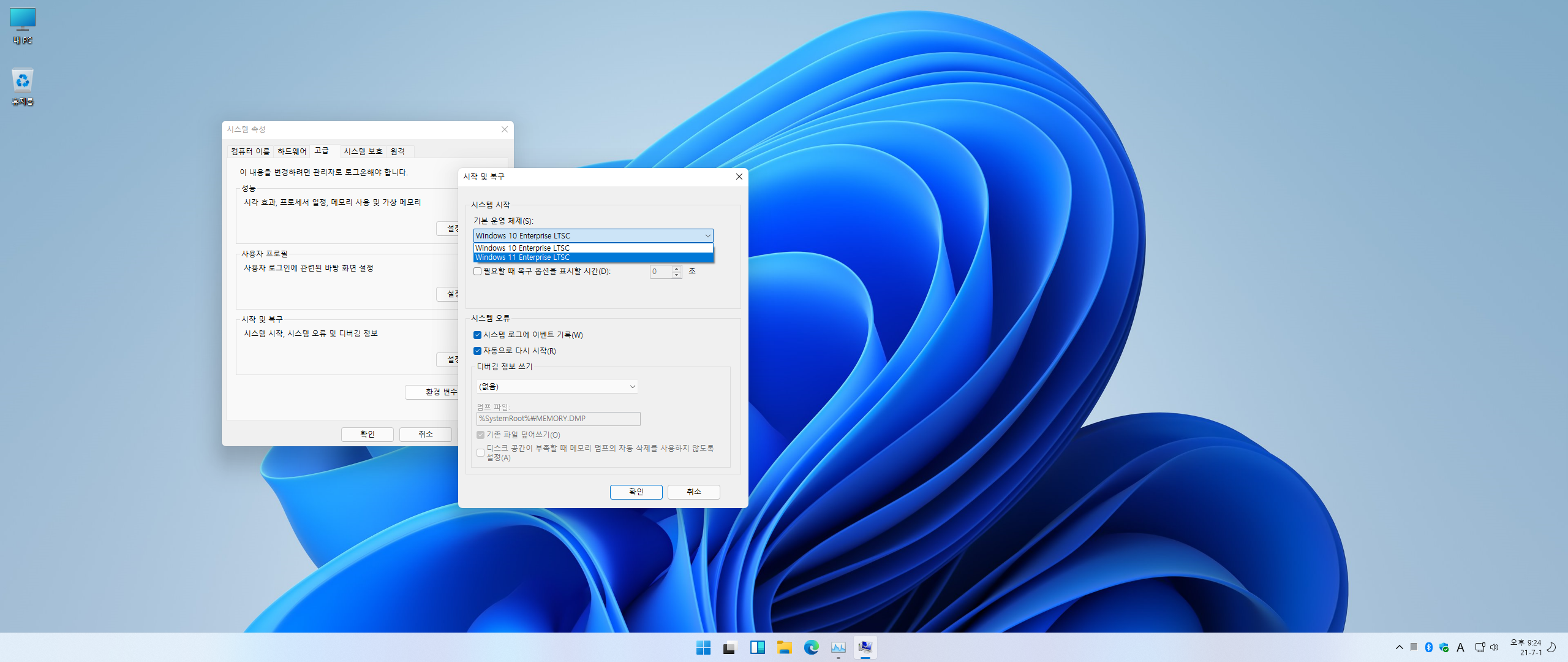
Task: Switch to 하드웨어 tab
Action: [292, 151]
